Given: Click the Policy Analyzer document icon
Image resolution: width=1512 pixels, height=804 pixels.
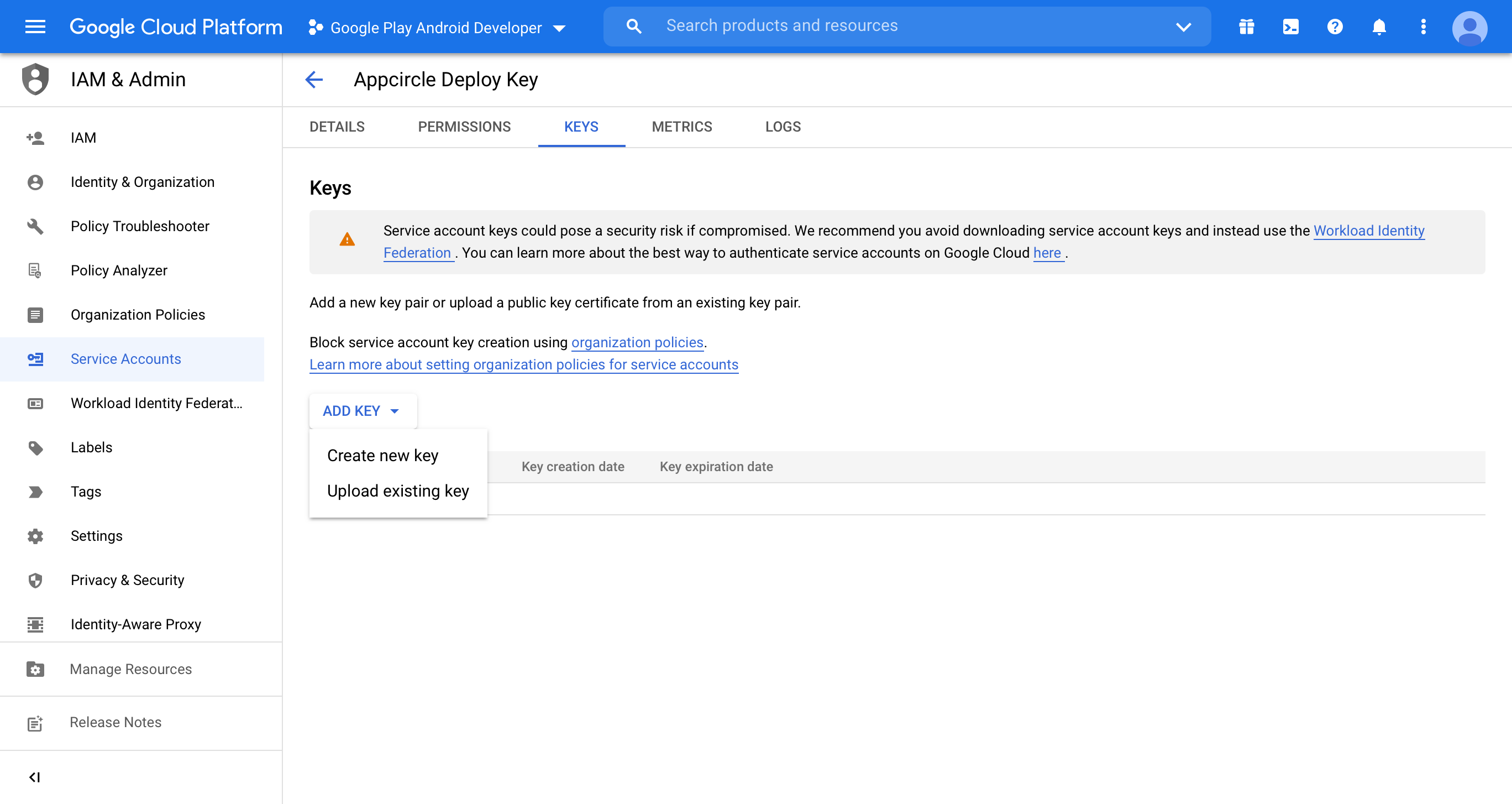Looking at the screenshot, I should (x=35, y=270).
